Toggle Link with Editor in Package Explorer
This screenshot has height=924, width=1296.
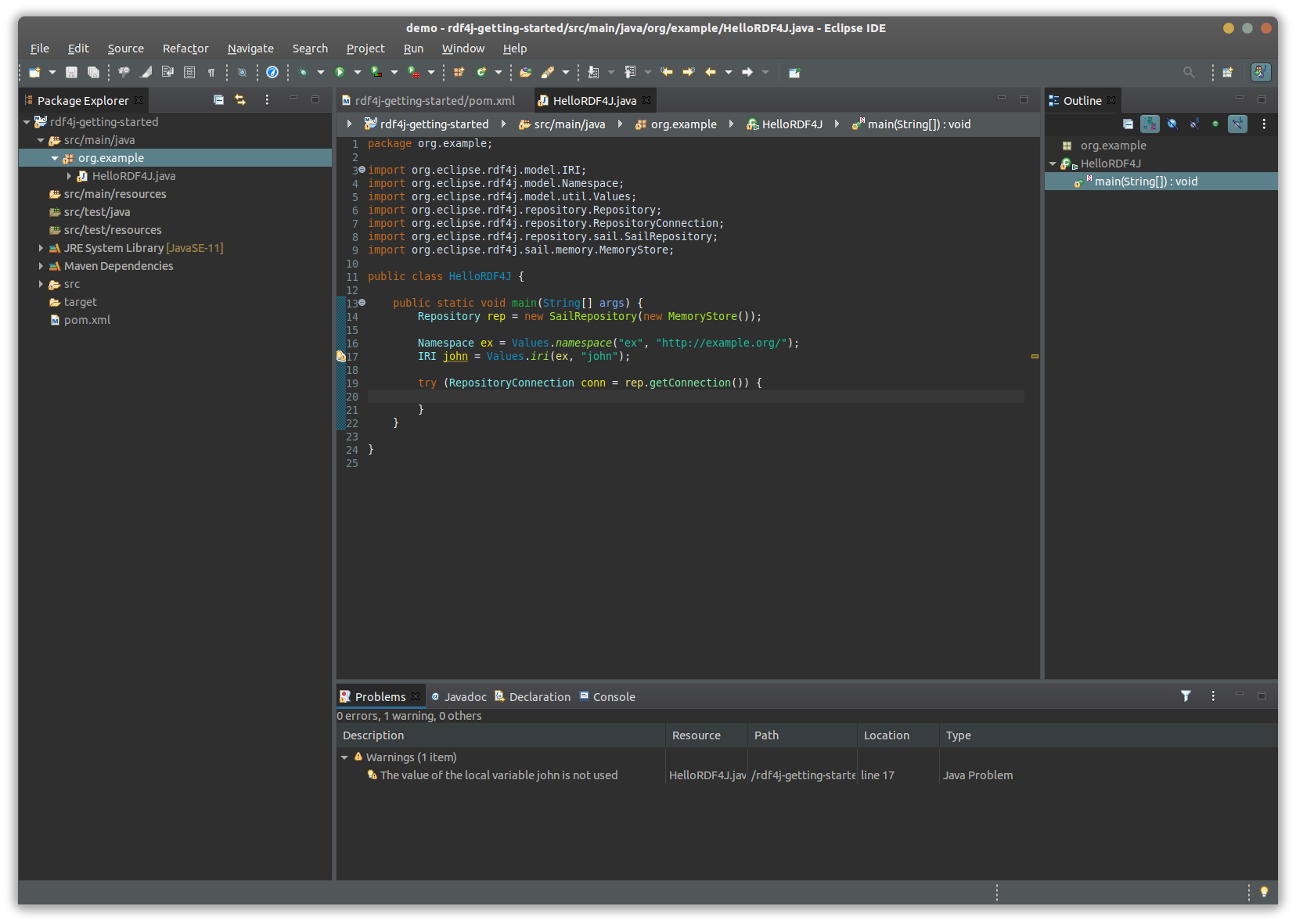point(240,100)
